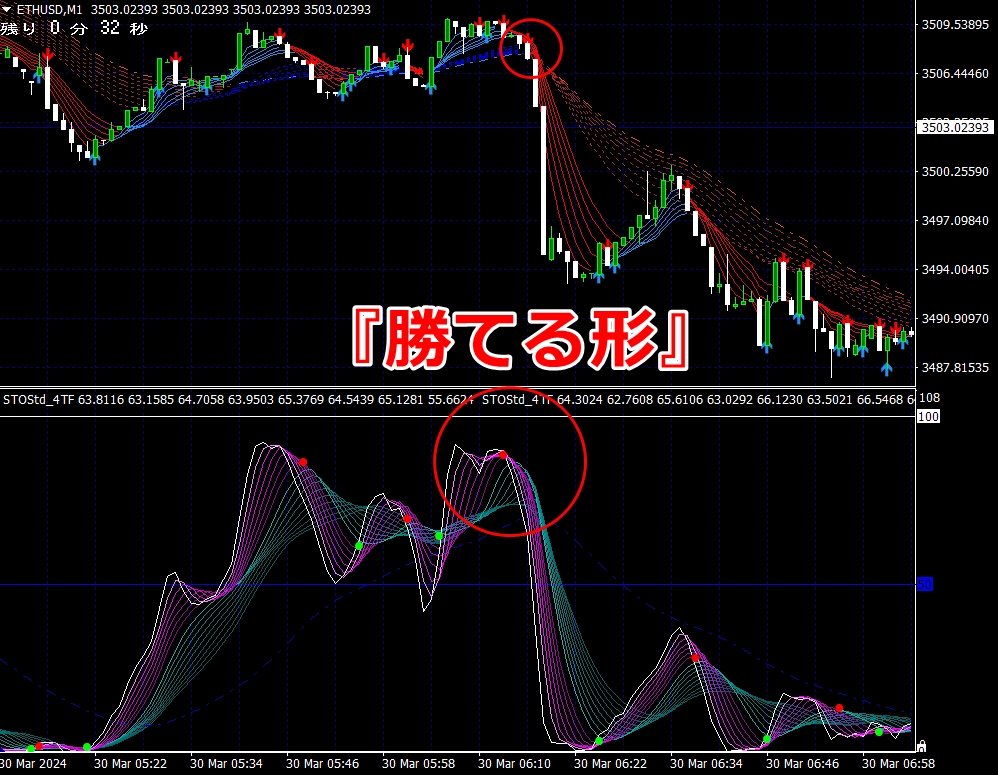Image resolution: width=998 pixels, height=775 pixels.
Task: Click the 3494.00405 price scale label
Action: [955, 270]
